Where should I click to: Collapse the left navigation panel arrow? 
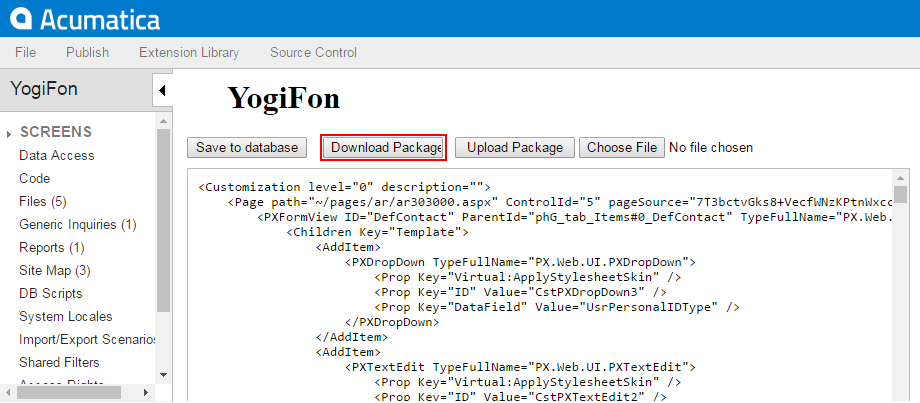click(162, 91)
